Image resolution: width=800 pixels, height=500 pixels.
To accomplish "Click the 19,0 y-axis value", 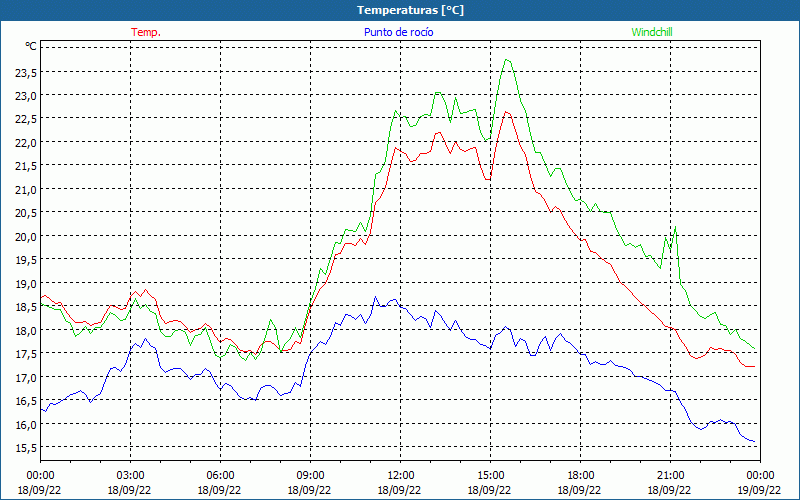I will tap(26, 284).
